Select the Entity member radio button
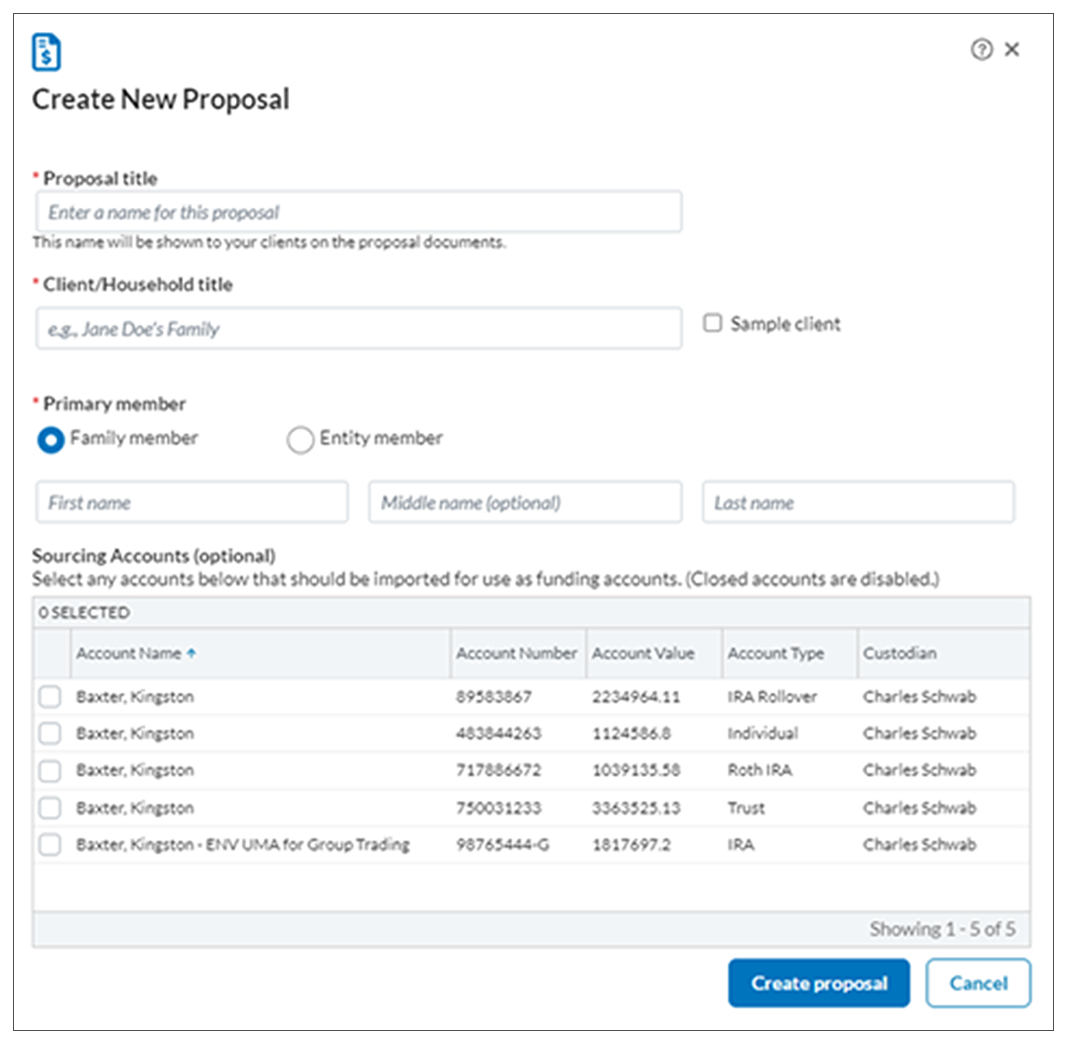This screenshot has height=1045, width=1071. click(x=300, y=440)
